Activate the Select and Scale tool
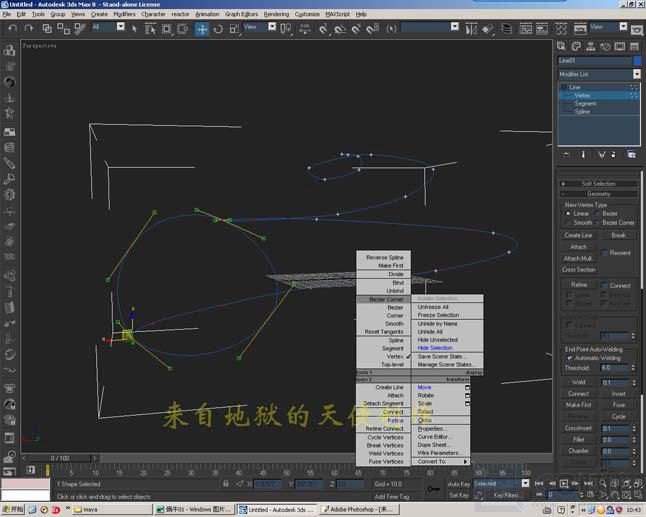Screen dimensions: 646x517 point(234,29)
